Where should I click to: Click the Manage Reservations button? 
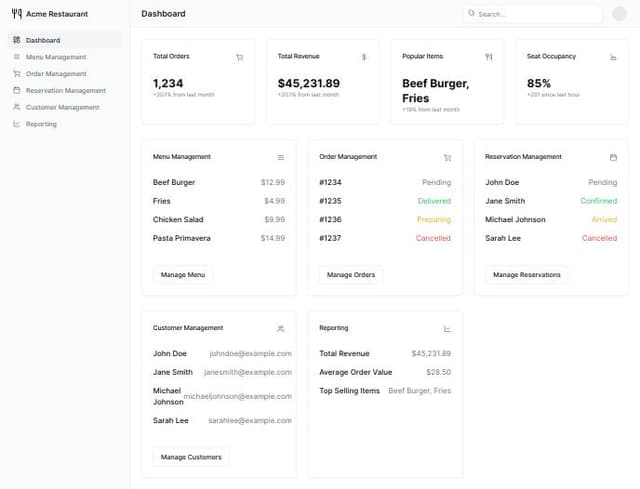(527, 275)
